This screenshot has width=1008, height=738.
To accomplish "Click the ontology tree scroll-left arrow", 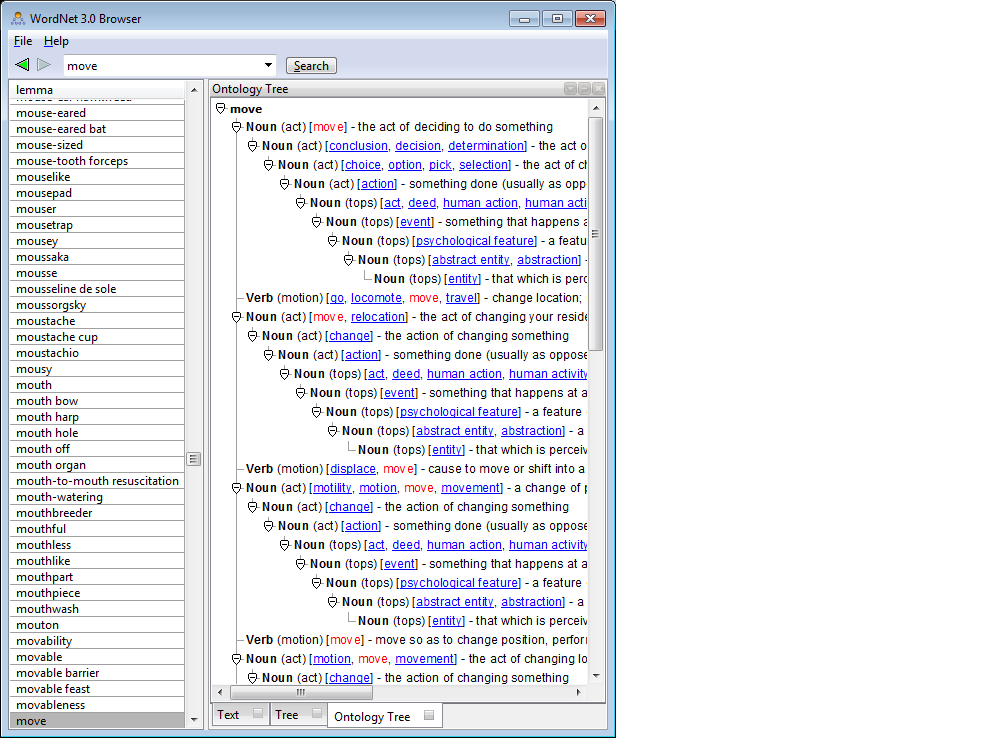I will [x=220, y=692].
